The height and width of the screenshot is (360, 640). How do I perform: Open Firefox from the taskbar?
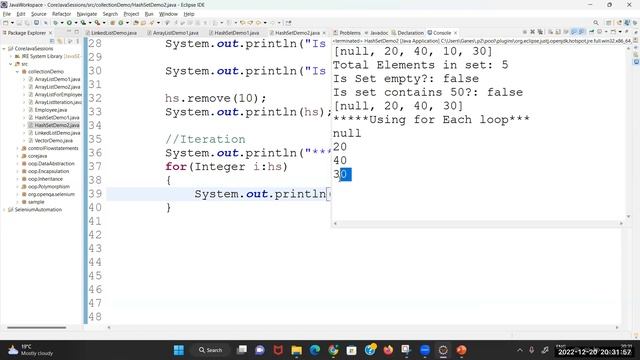[388, 350]
